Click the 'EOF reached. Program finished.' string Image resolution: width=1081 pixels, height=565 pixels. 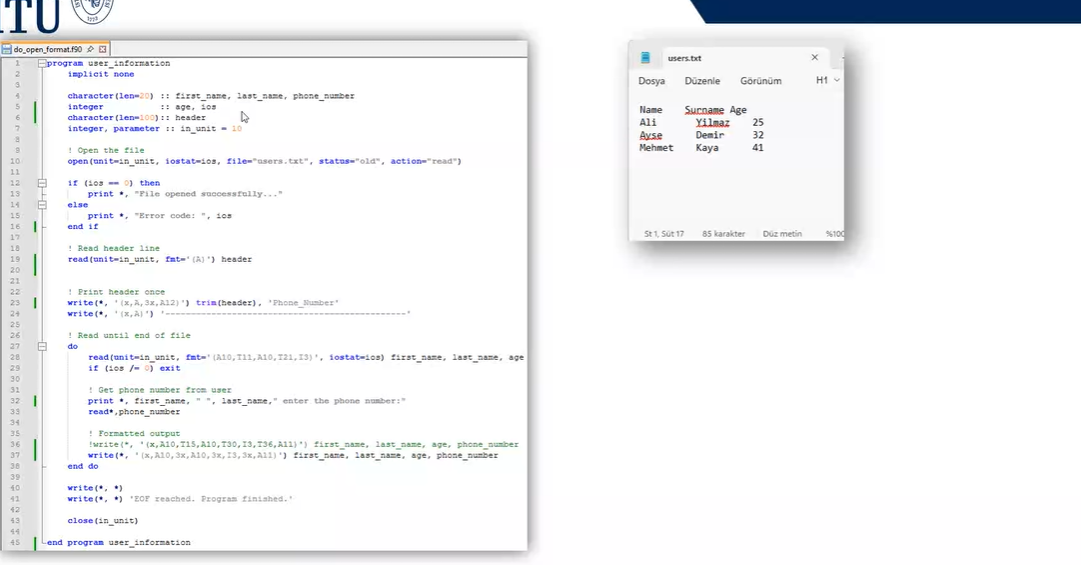tap(211, 499)
